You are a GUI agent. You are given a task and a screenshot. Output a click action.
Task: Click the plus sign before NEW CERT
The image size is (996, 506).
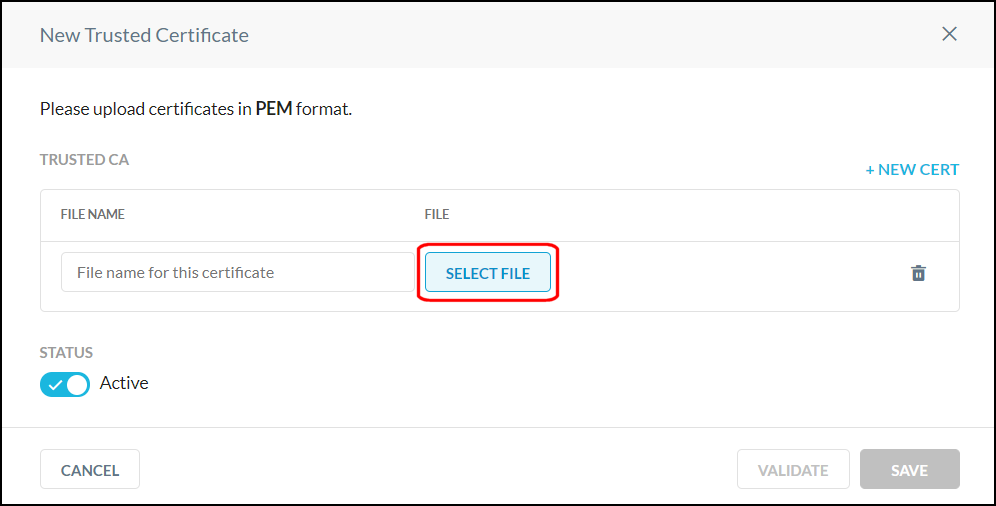pyautogui.click(x=870, y=170)
